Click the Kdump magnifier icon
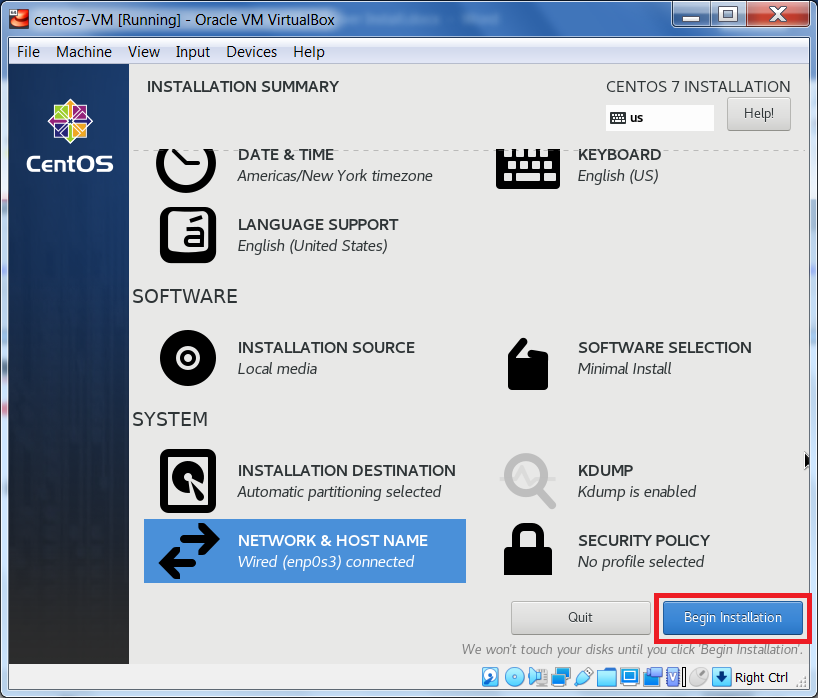Viewport: 818px width, 698px height. coord(528,481)
